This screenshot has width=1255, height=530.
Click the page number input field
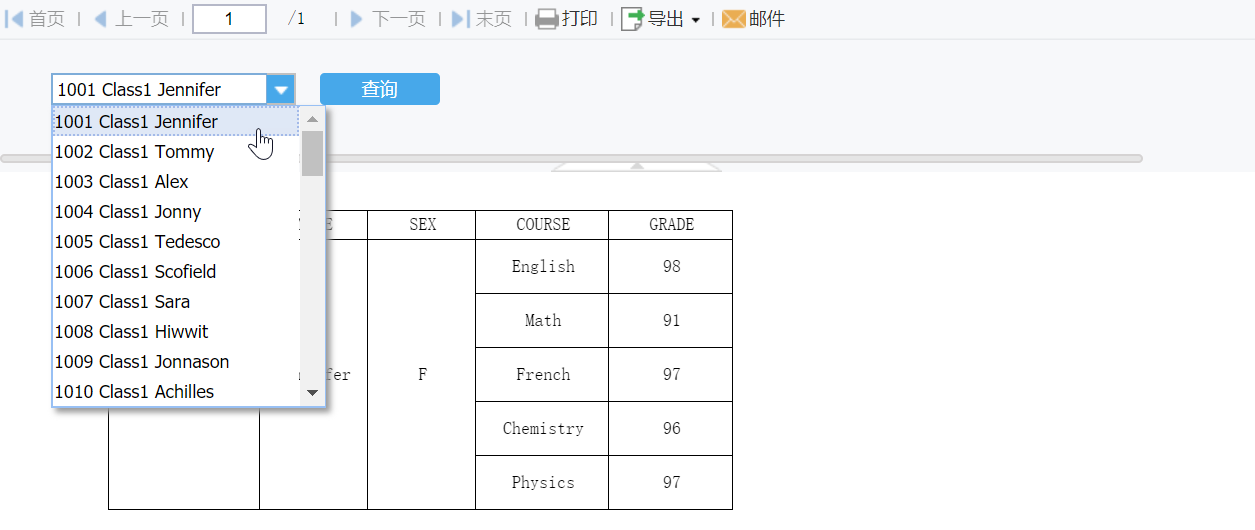point(229,19)
